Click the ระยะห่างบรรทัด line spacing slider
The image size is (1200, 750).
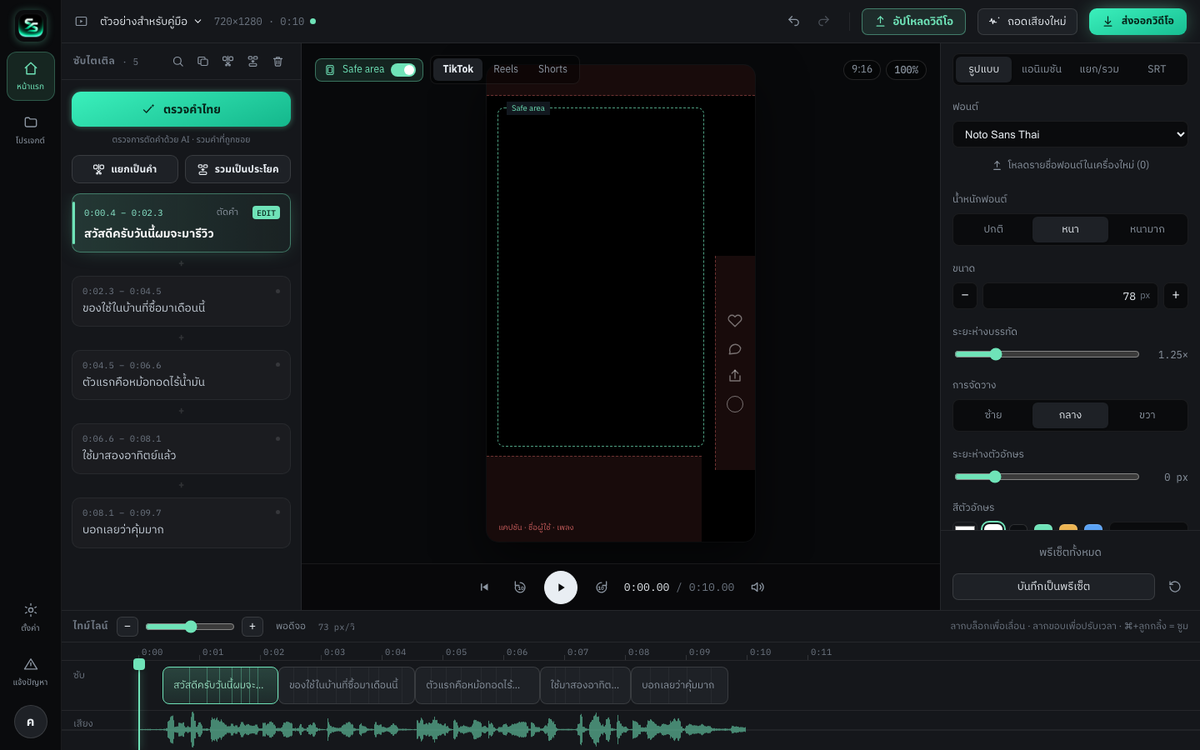(x=1047, y=354)
